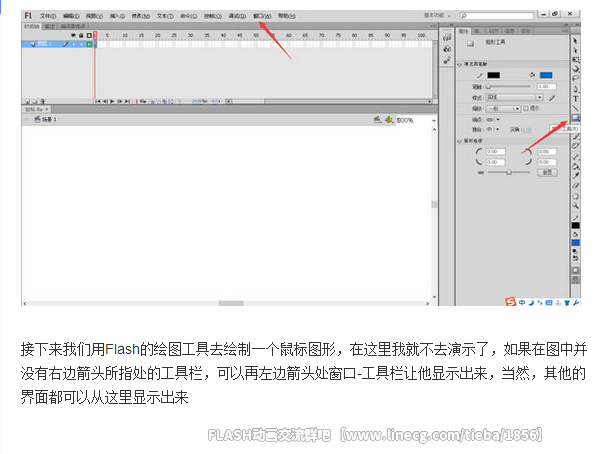The width and height of the screenshot is (594, 454).
Task: Click the Edit Scene icon
Action: tap(377, 120)
